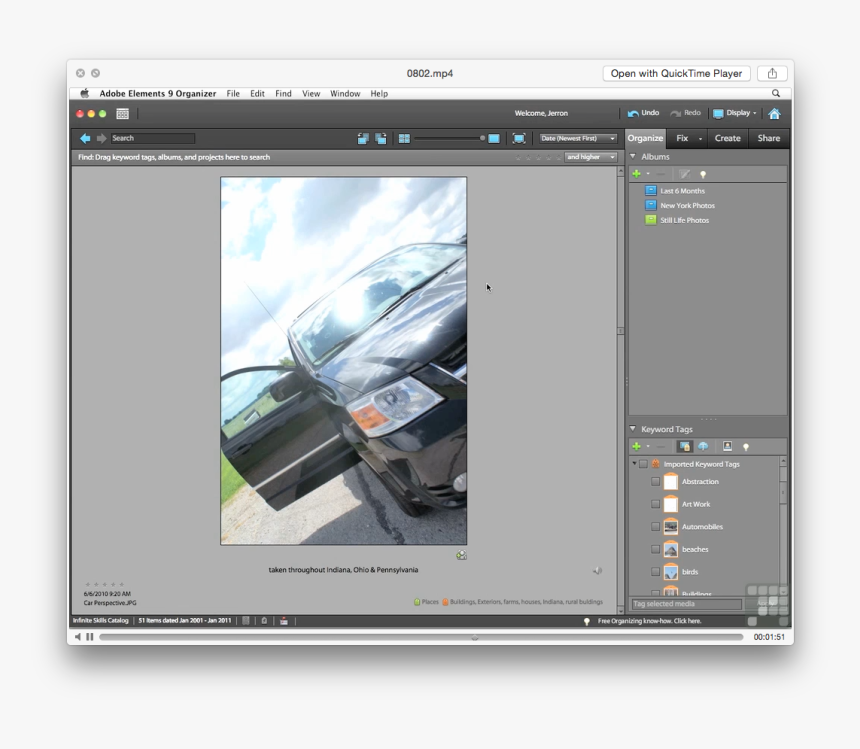The height and width of the screenshot is (749, 860).
Task: Open the Find menu
Action: (x=283, y=93)
